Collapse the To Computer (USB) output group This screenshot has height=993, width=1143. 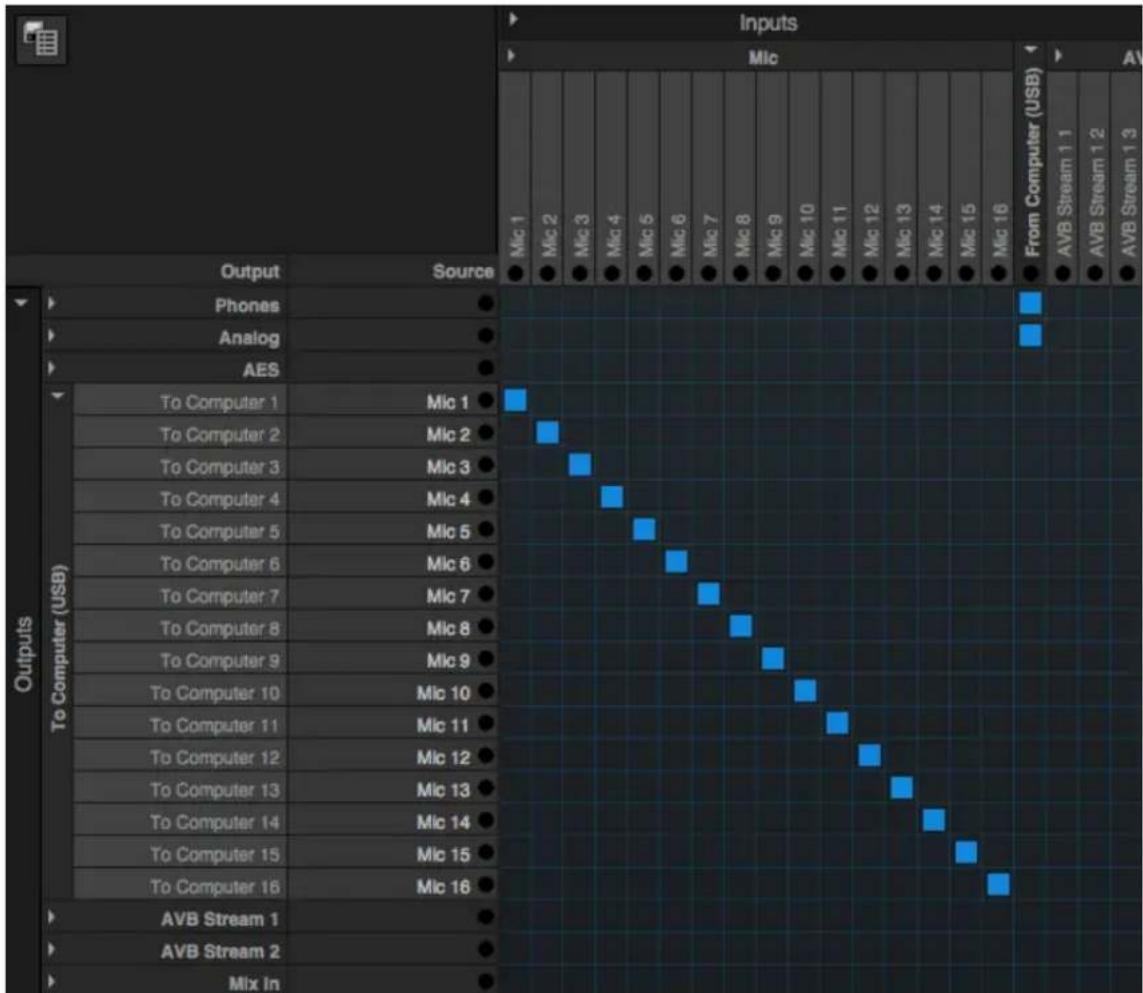coord(58,396)
